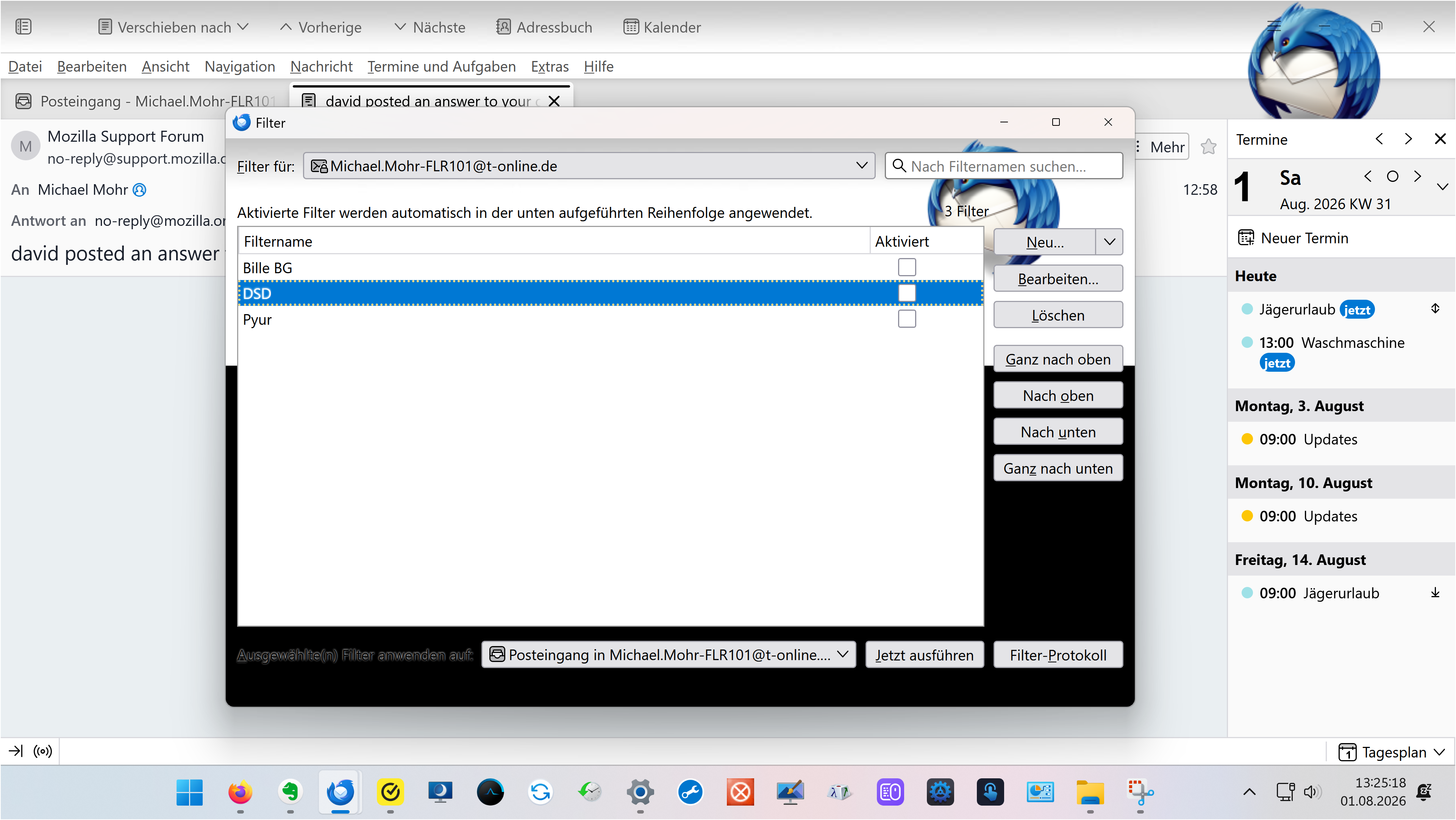This screenshot has width=1456, height=820.
Task: Launch Firefox from the taskbar
Action: (240, 792)
